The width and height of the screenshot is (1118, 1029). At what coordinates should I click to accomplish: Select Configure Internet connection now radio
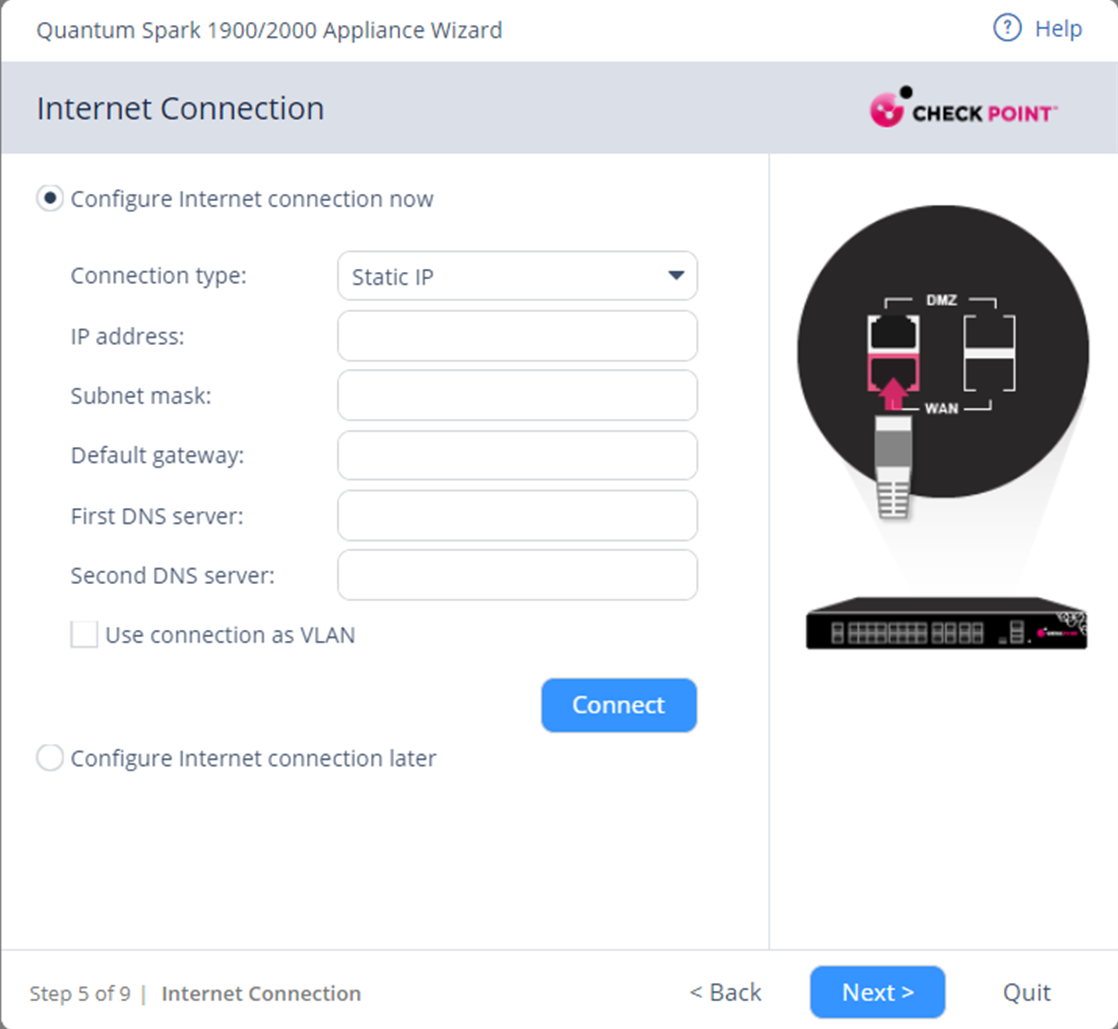(x=50, y=198)
